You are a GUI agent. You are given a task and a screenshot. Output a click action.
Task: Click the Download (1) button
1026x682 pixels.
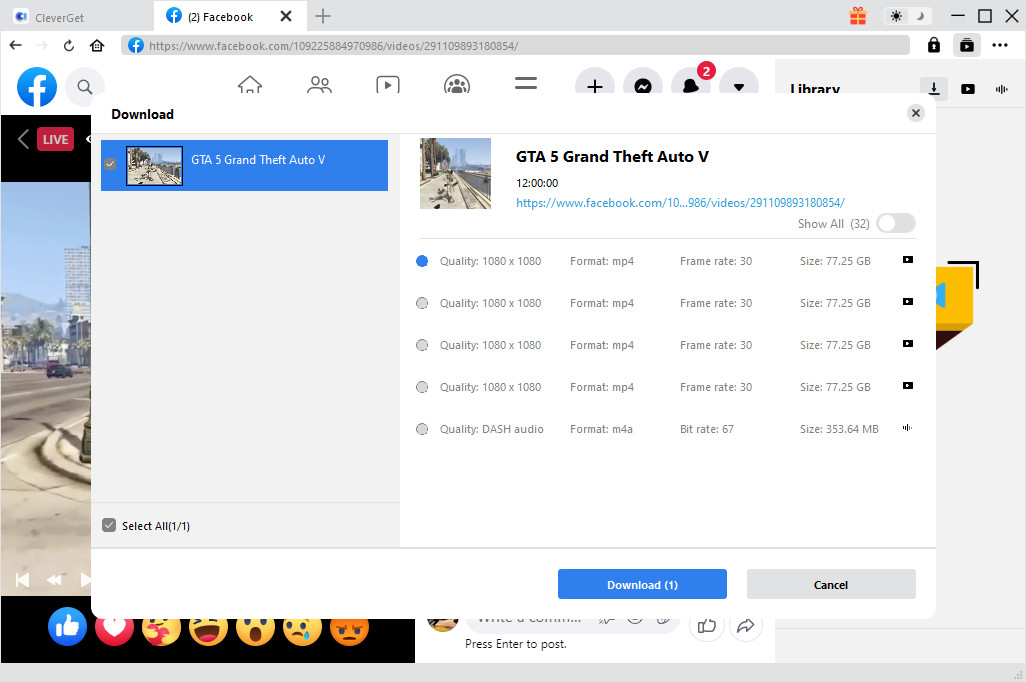point(642,584)
